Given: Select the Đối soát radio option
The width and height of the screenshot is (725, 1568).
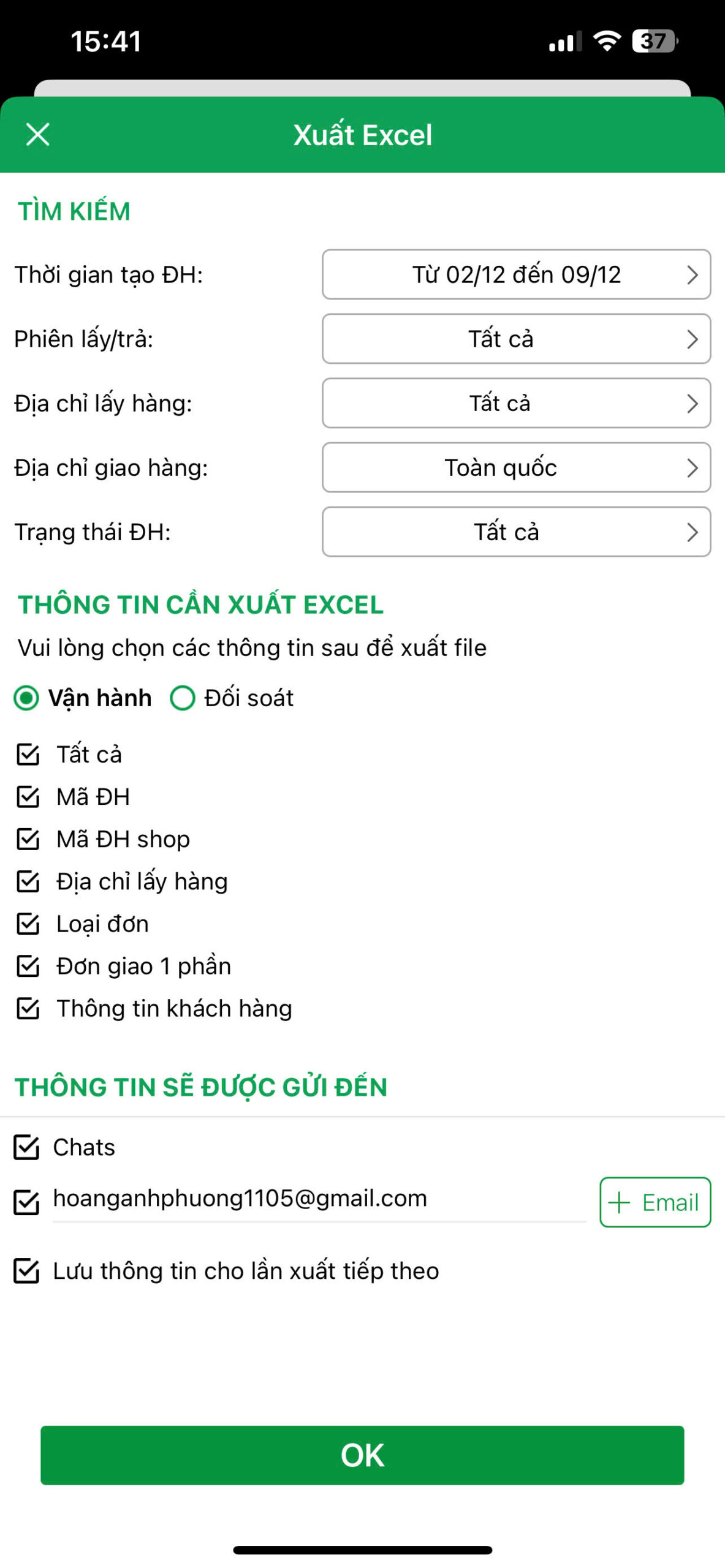Looking at the screenshot, I should [183, 698].
